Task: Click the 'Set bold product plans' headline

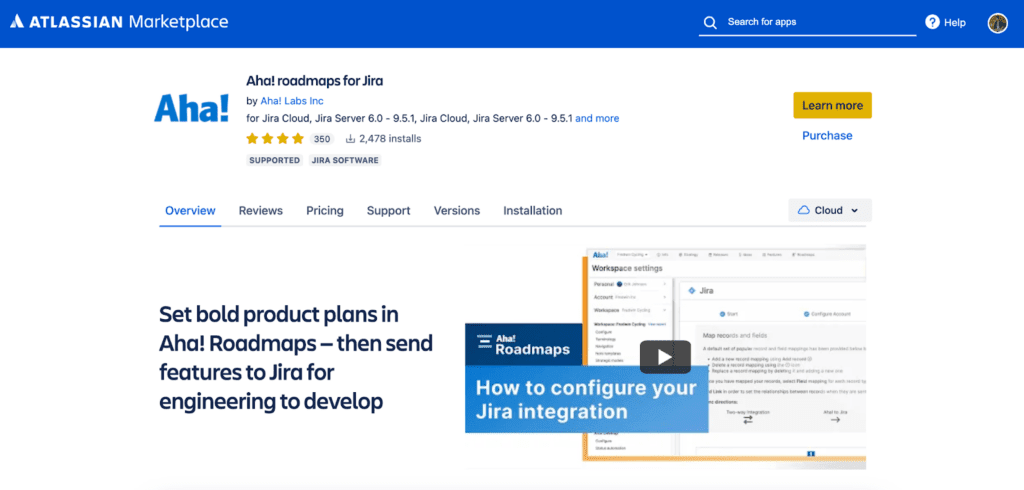Action: point(296,357)
